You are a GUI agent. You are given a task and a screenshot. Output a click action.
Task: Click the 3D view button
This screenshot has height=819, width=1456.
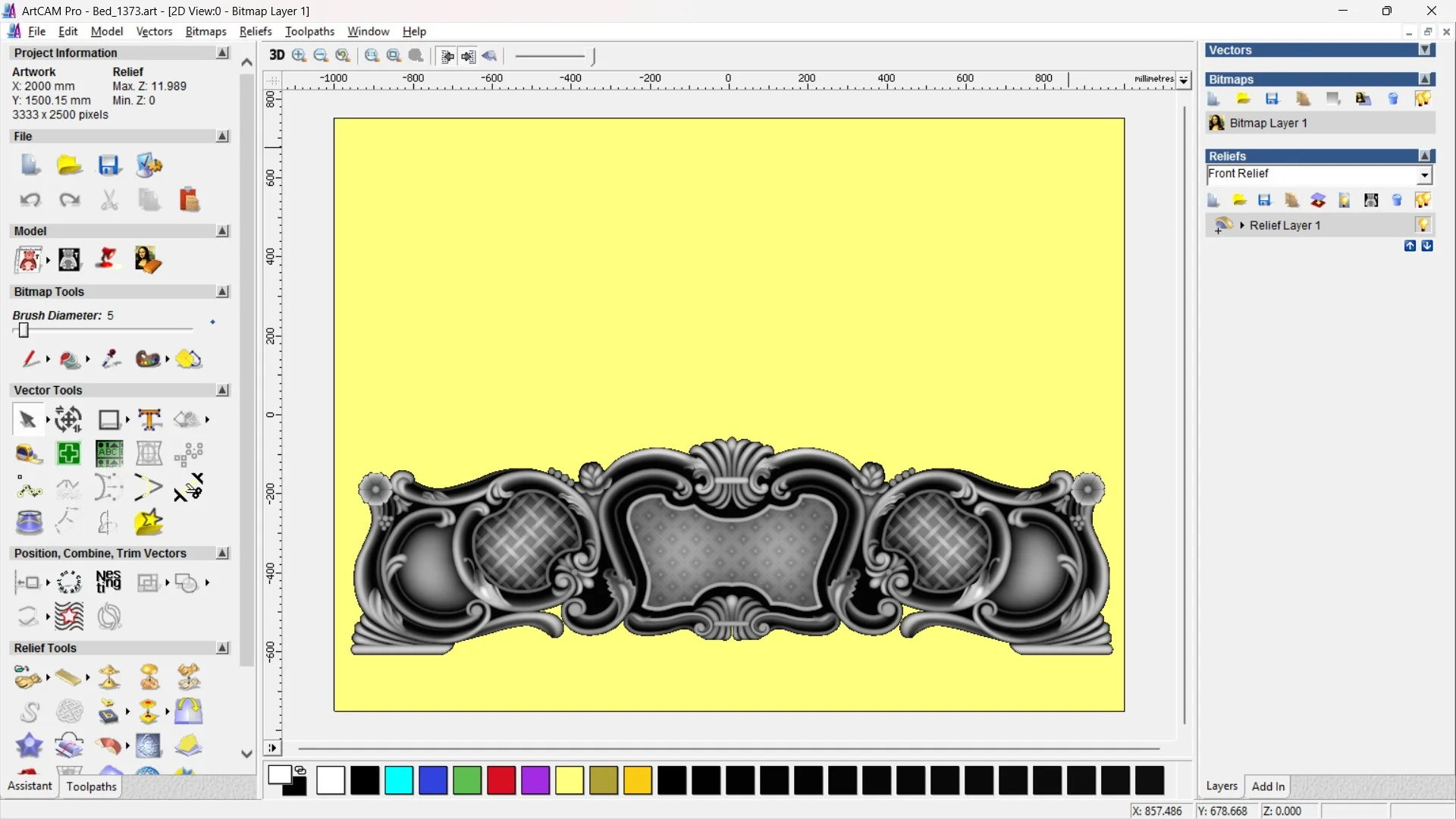277,55
